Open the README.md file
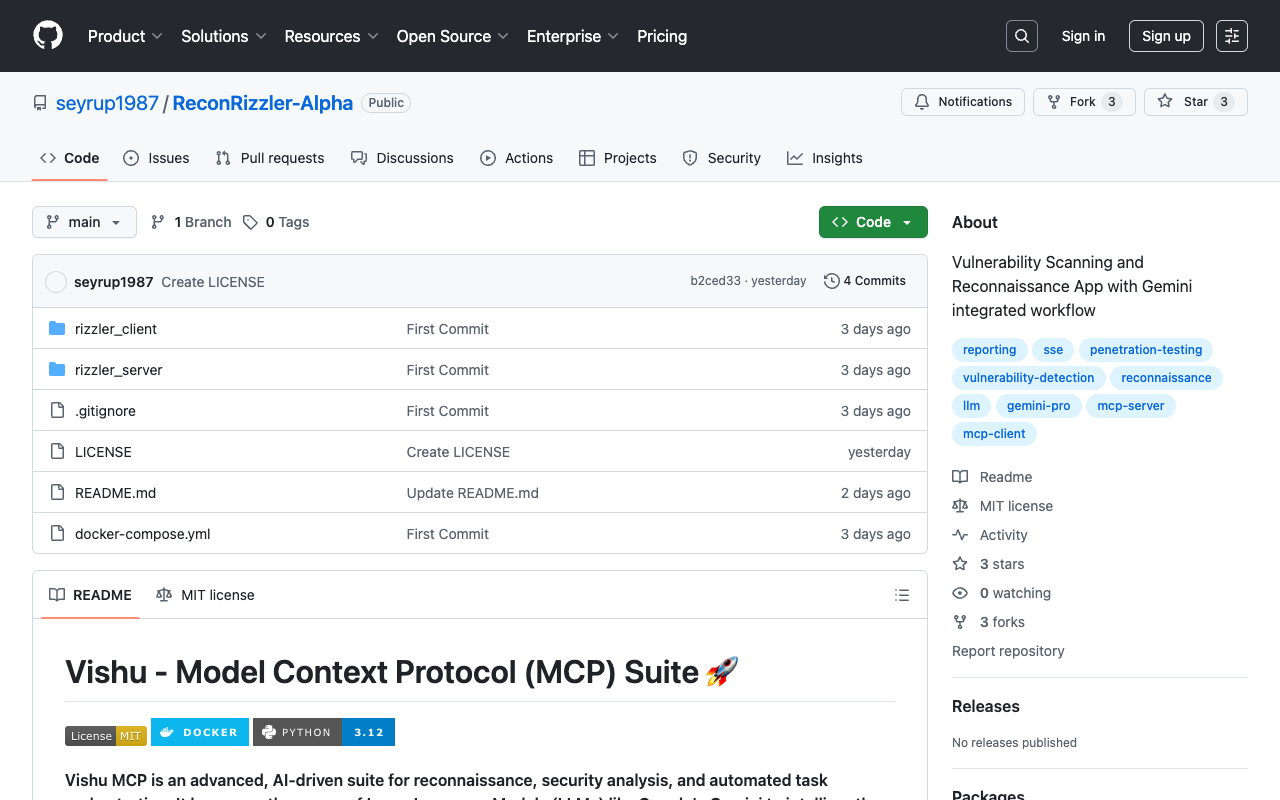The image size is (1280, 800). click(x=115, y=493)
